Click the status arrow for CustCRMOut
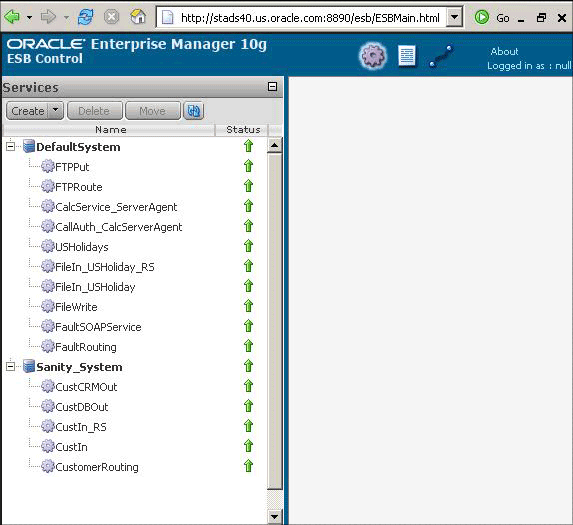Viewport: 573px width, 525px height. [x=248, y=386]
